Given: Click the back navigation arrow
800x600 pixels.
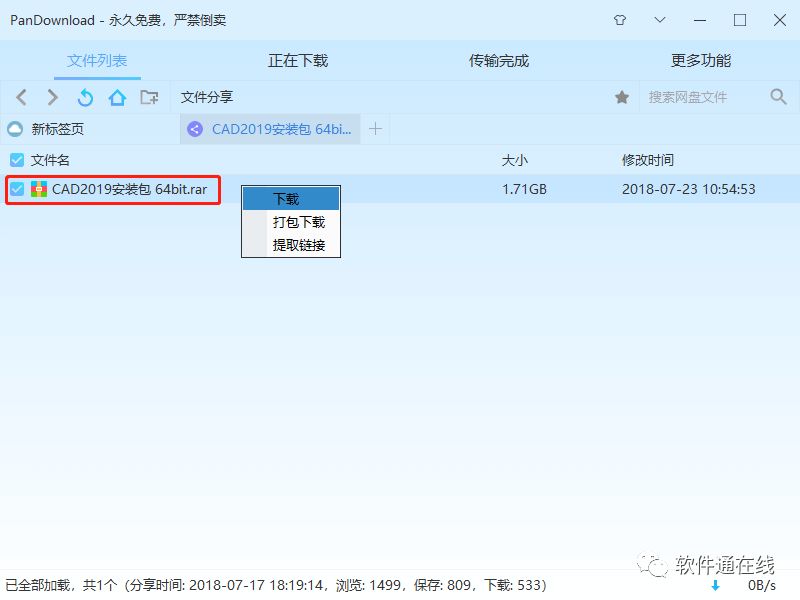Looking at the screenshot, I should click(21, 97).
